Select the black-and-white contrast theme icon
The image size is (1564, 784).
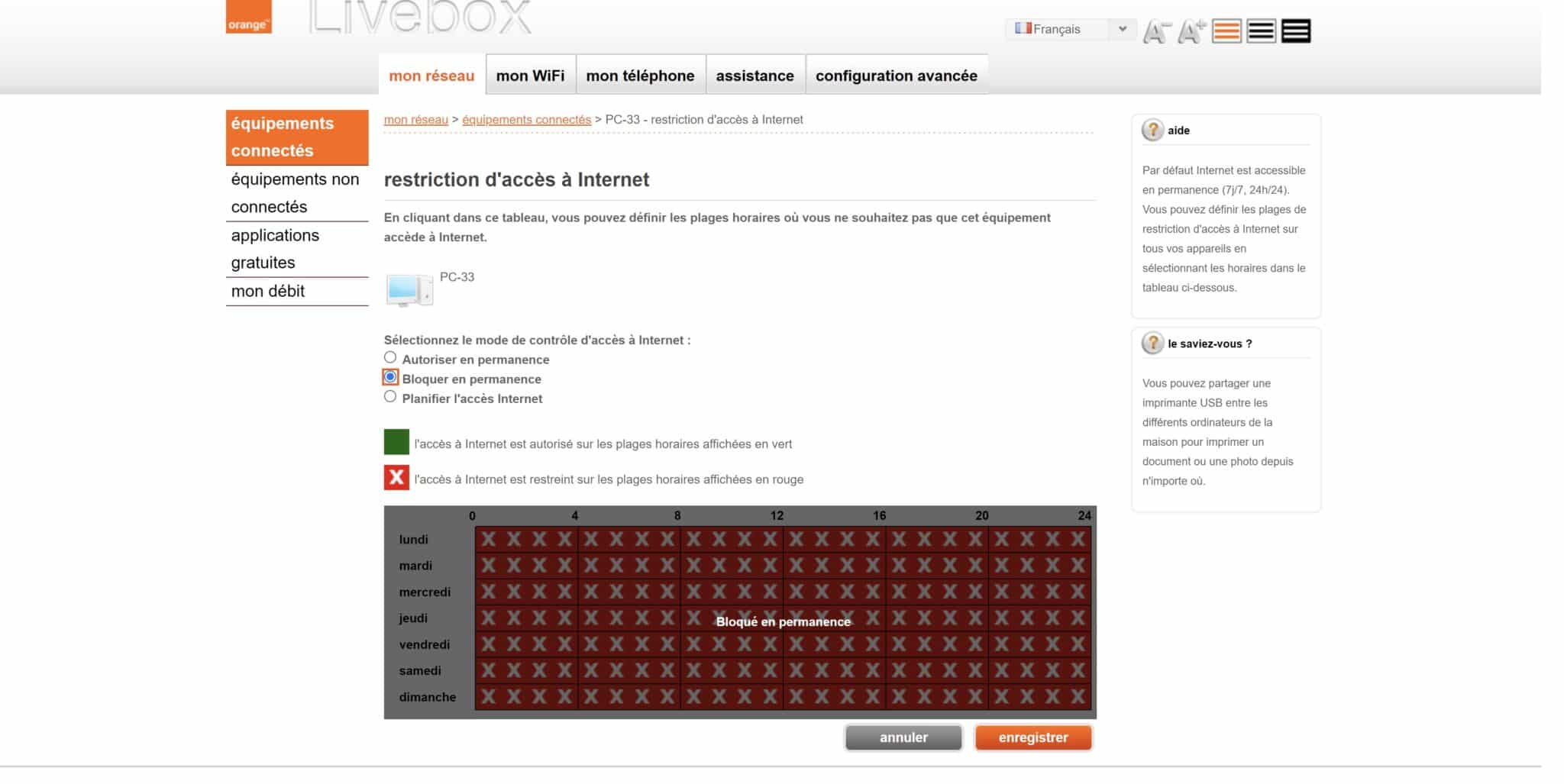pos(1261,31)
